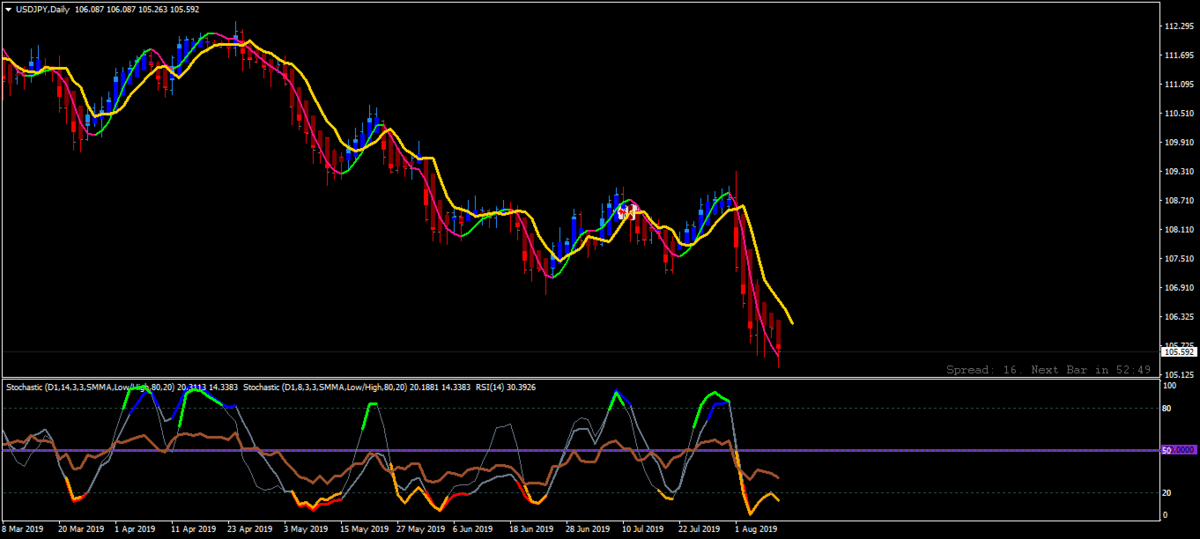Click the 20 Mar 2019 date label
Viewport: 1200px width, 539px height.
click(82, 528)
